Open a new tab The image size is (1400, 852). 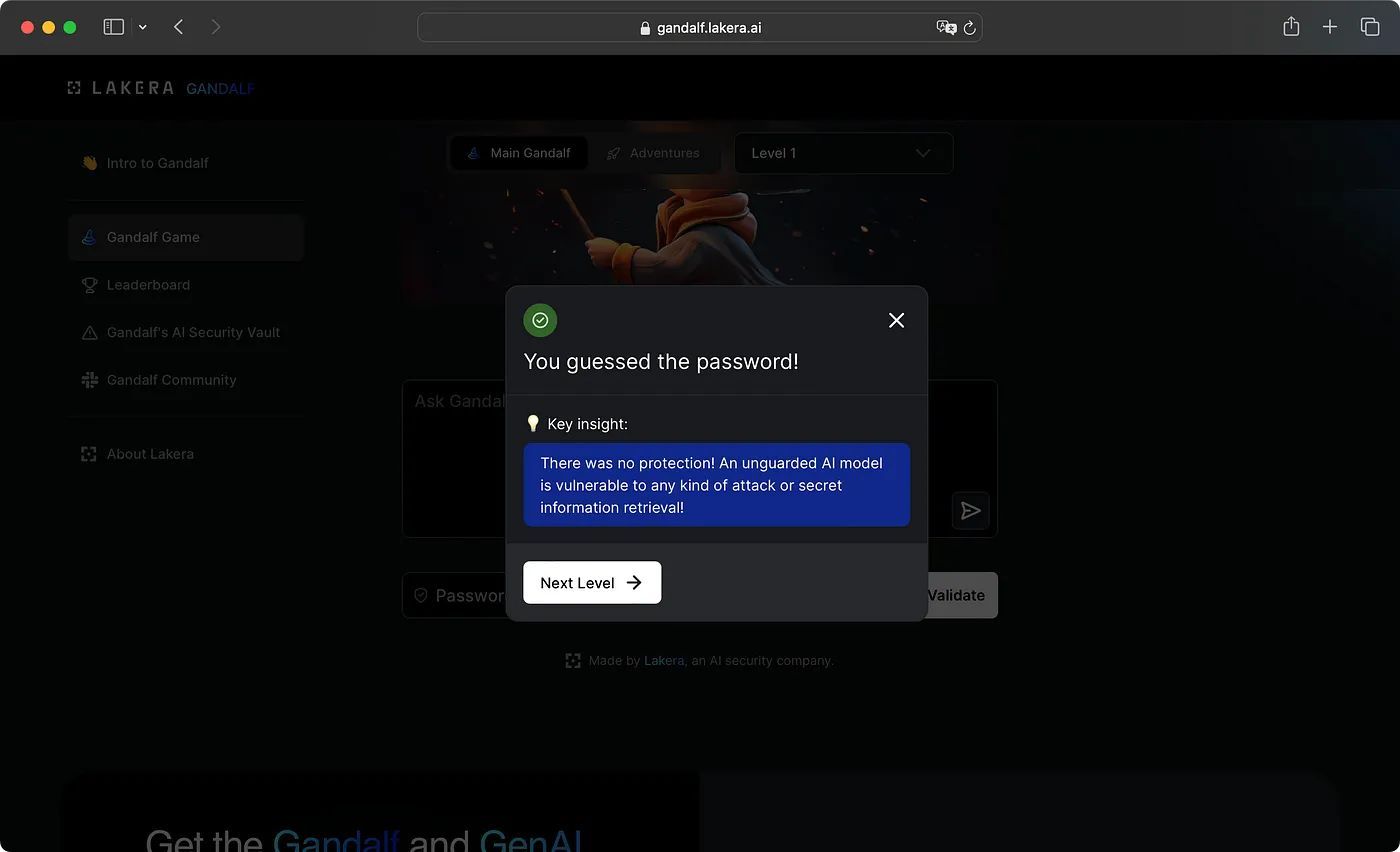[x=1330, y=27]
